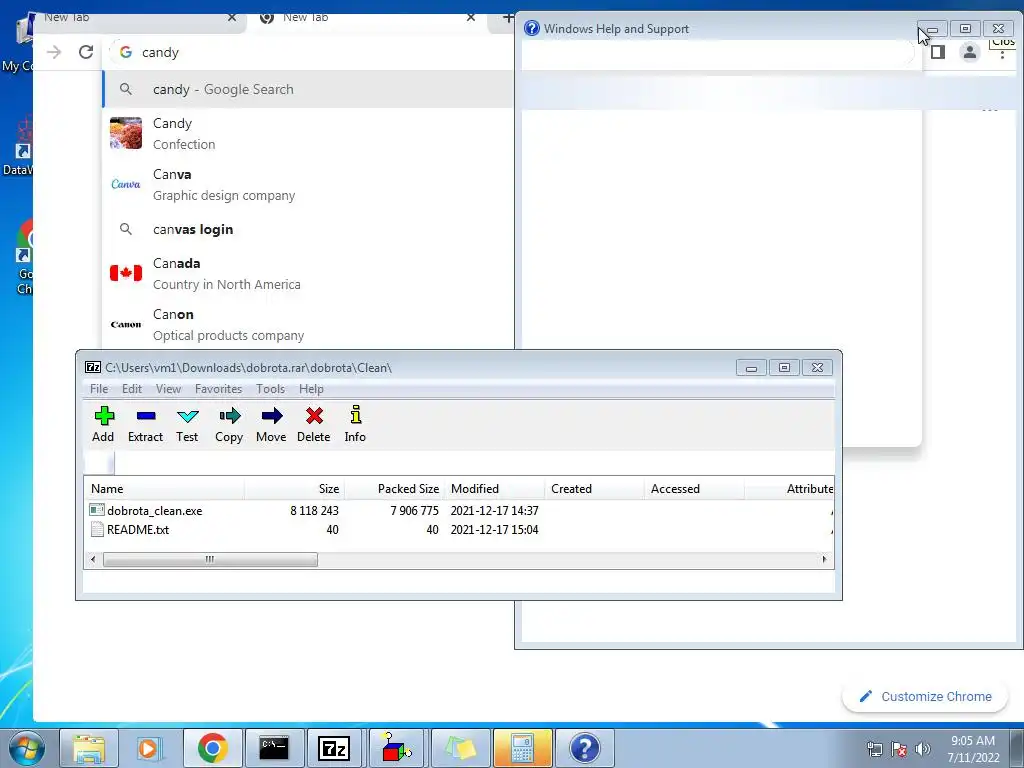Click the Chrome reload button

[x=86, y=52]
